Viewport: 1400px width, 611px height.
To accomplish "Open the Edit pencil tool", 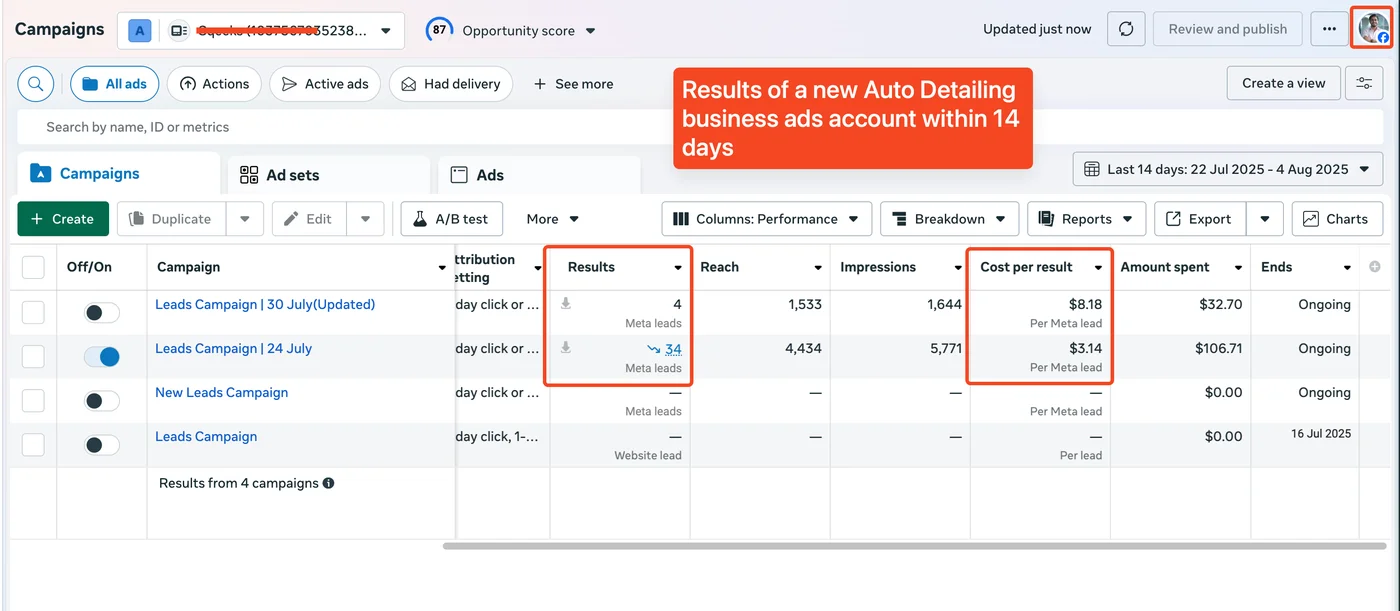I will (x=308, y=218).
